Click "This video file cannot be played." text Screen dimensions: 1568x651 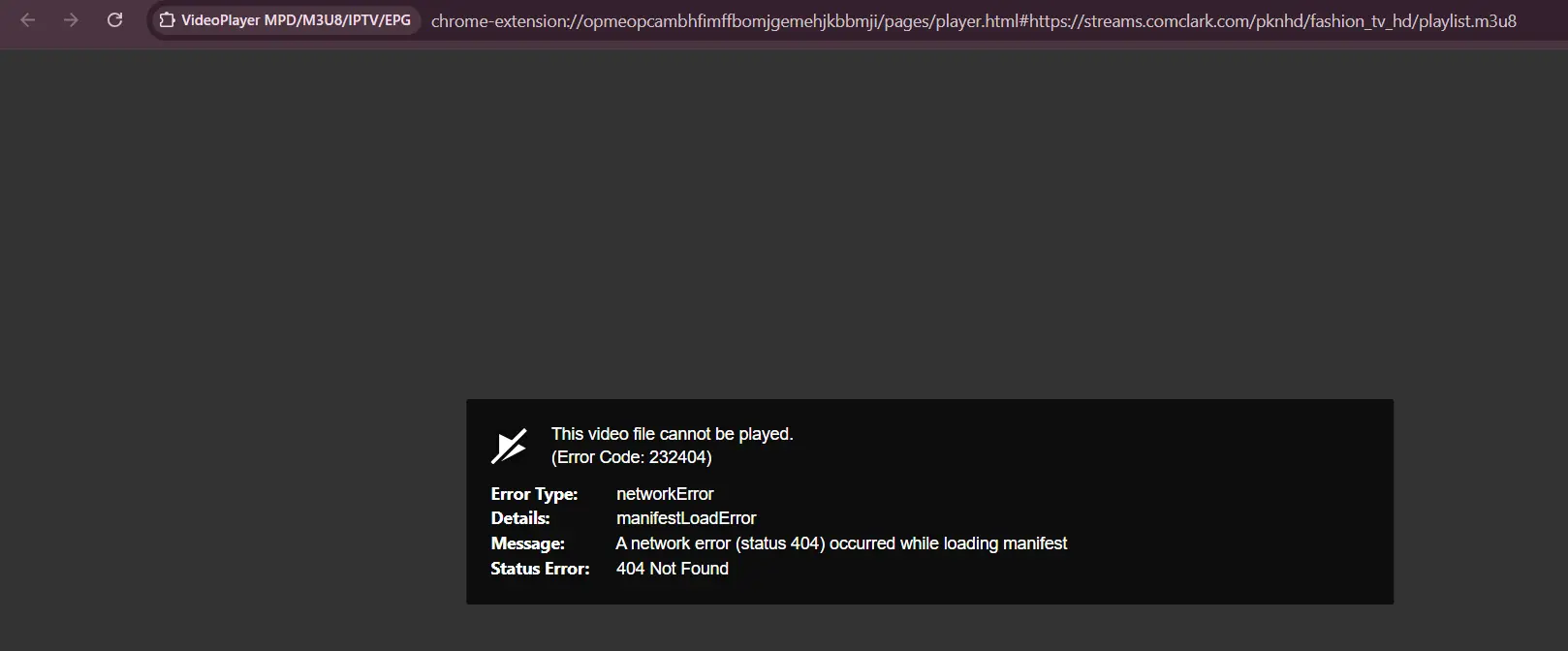(x=672, y=434)
